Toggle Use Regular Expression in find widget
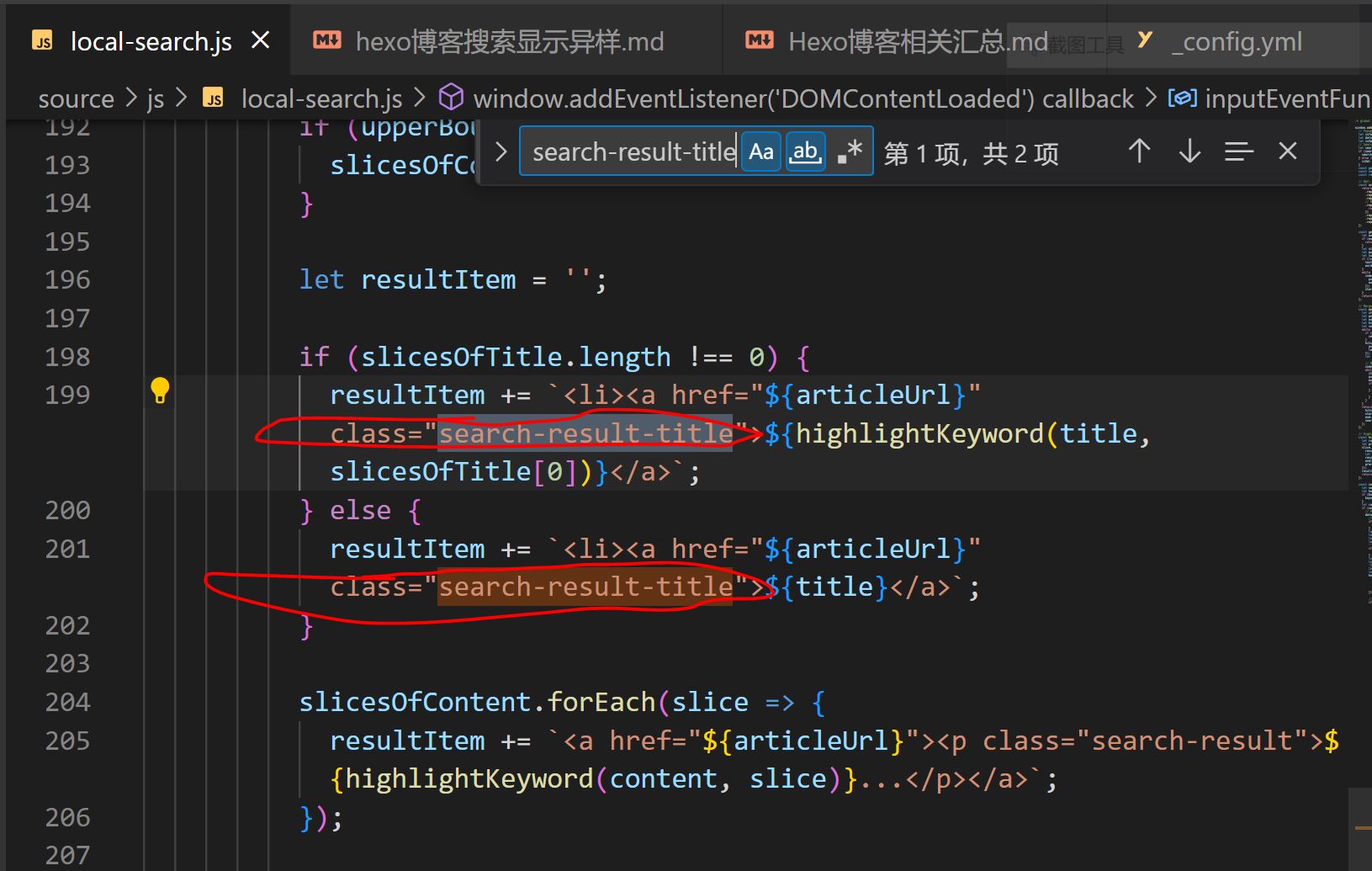 tap(850, 151)
